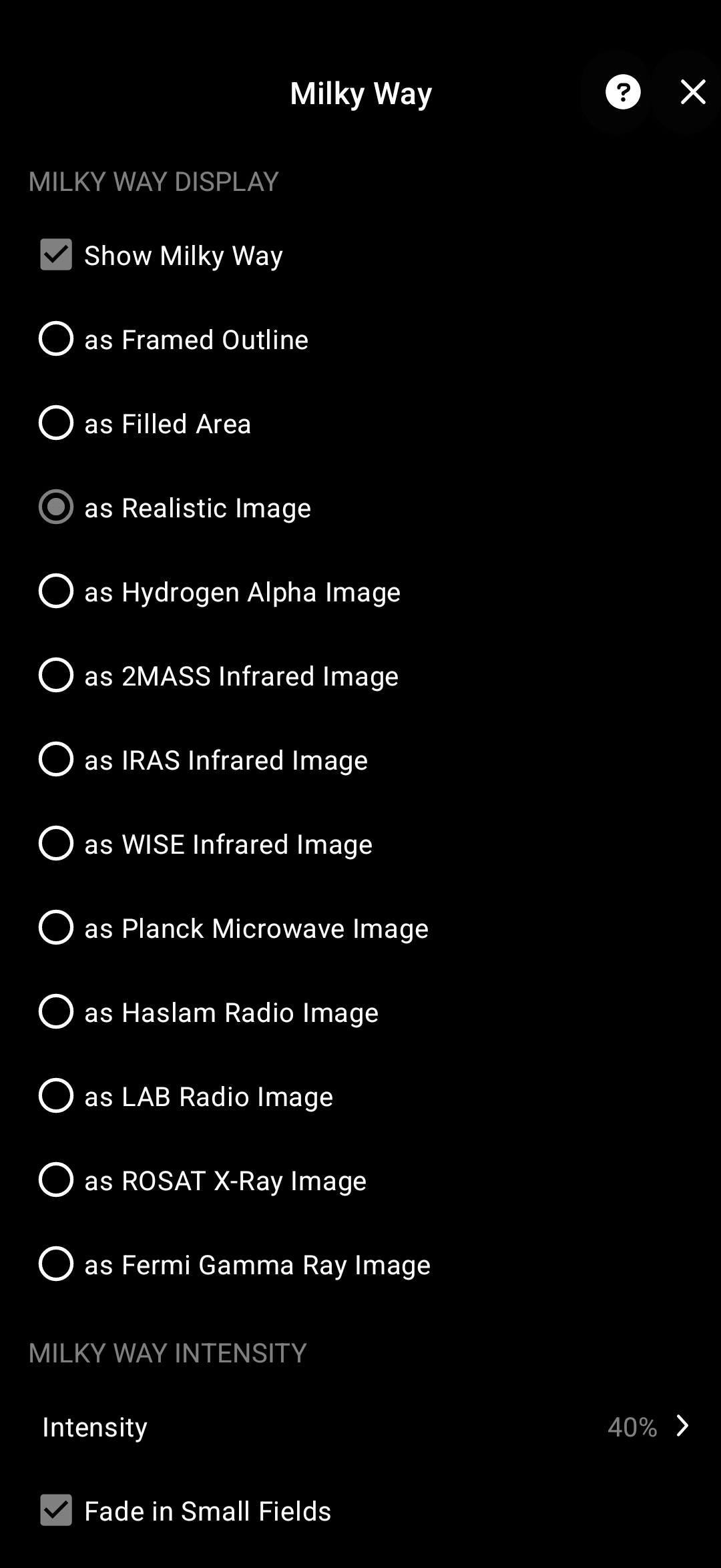
Task: Pick as Hydrogen Alpha Image option
Action: pyautogui.click(x=56, y=591)
